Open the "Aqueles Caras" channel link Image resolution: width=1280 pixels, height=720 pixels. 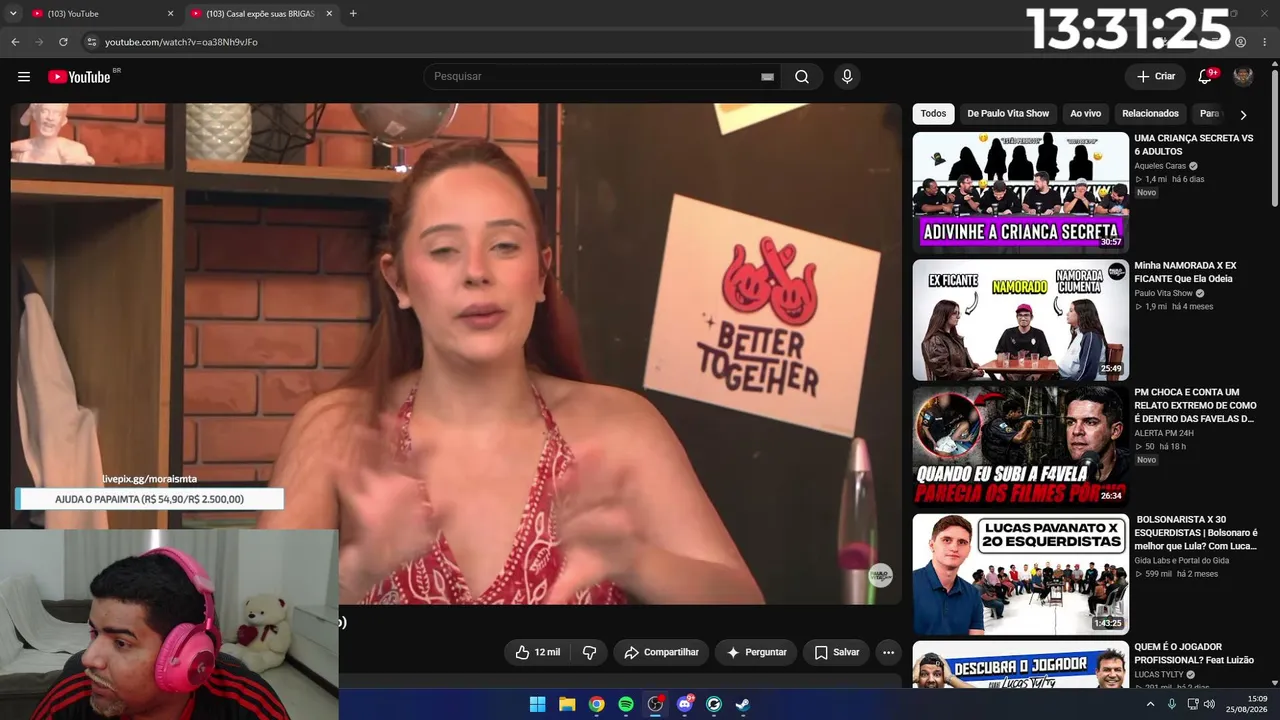(x=1160, y=166)
